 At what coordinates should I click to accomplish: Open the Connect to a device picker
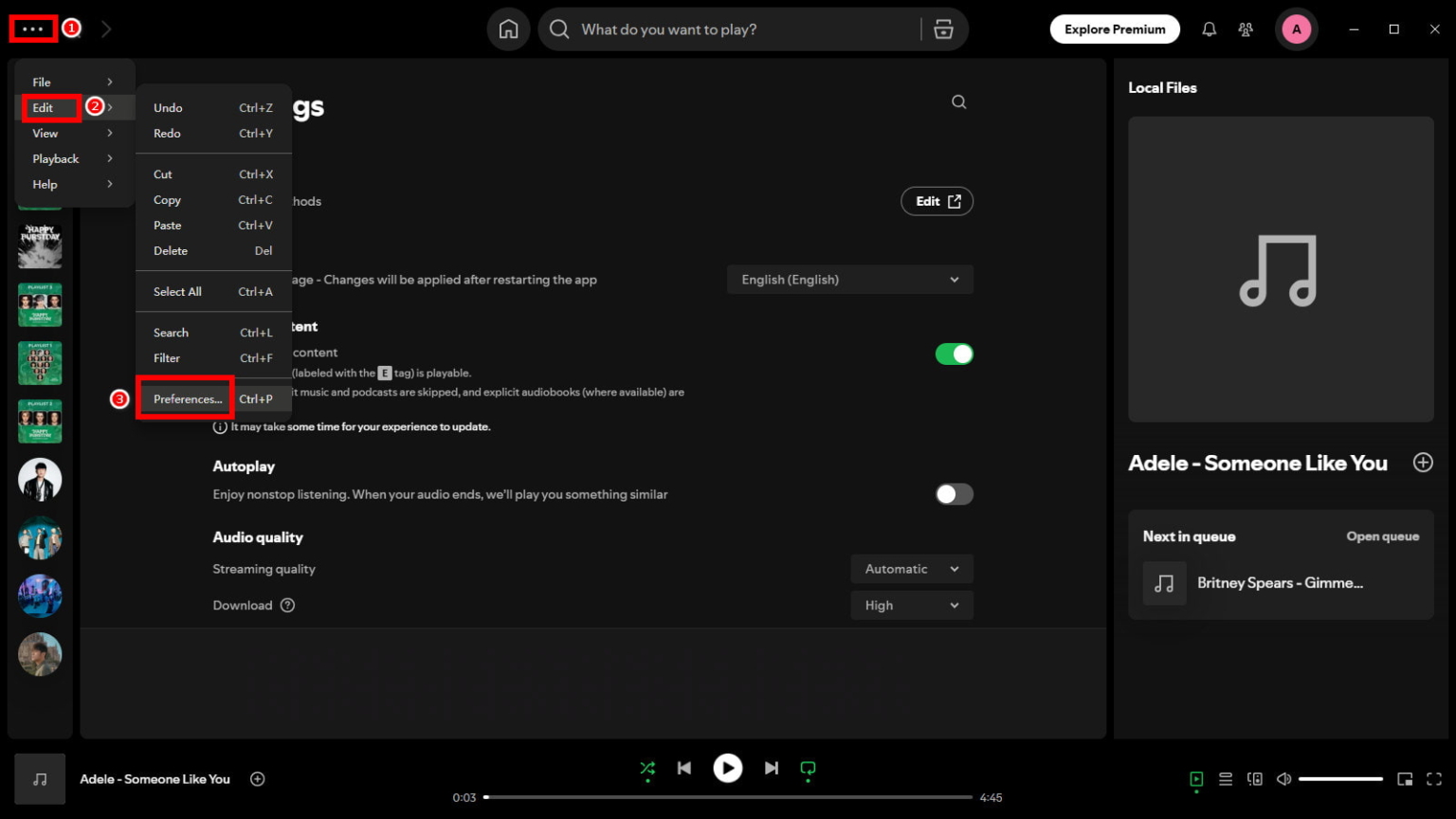point(1255,778)
